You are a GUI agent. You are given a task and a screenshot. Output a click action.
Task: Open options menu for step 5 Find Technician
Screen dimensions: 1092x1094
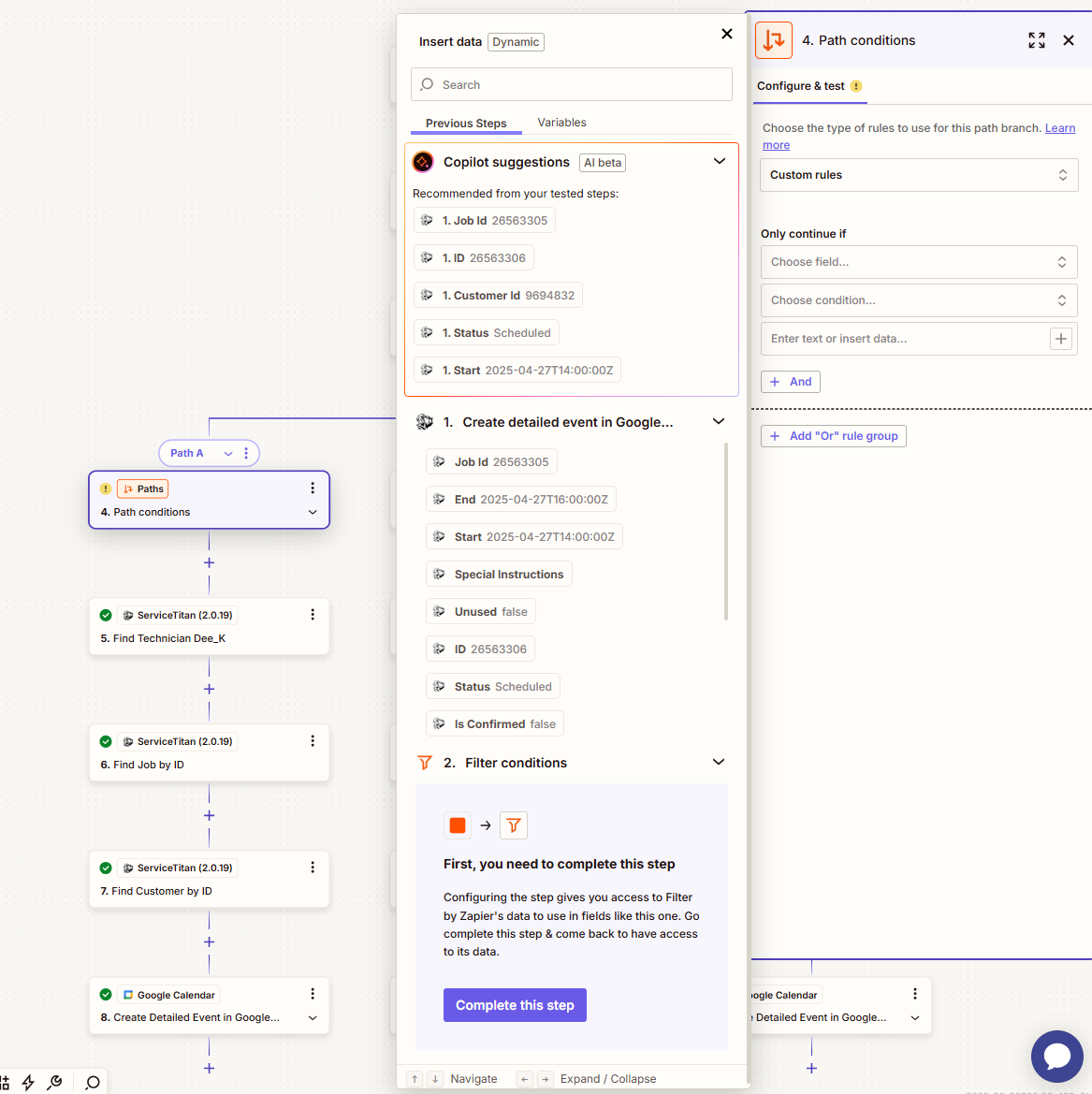(x=312, y=615)
